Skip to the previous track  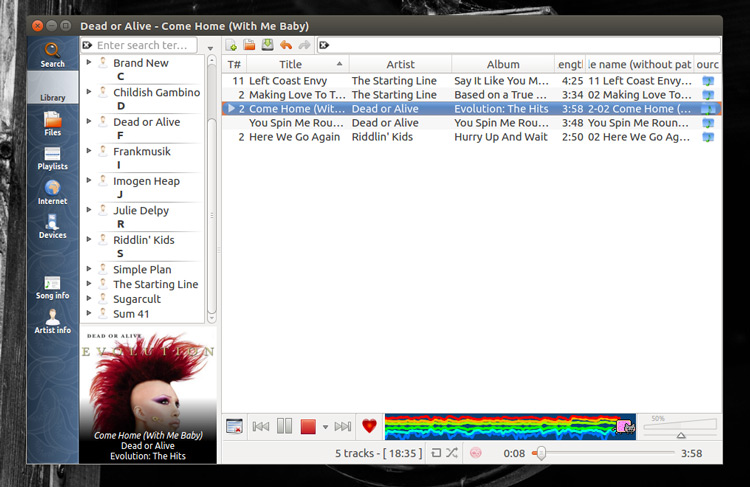pos(261,426)
